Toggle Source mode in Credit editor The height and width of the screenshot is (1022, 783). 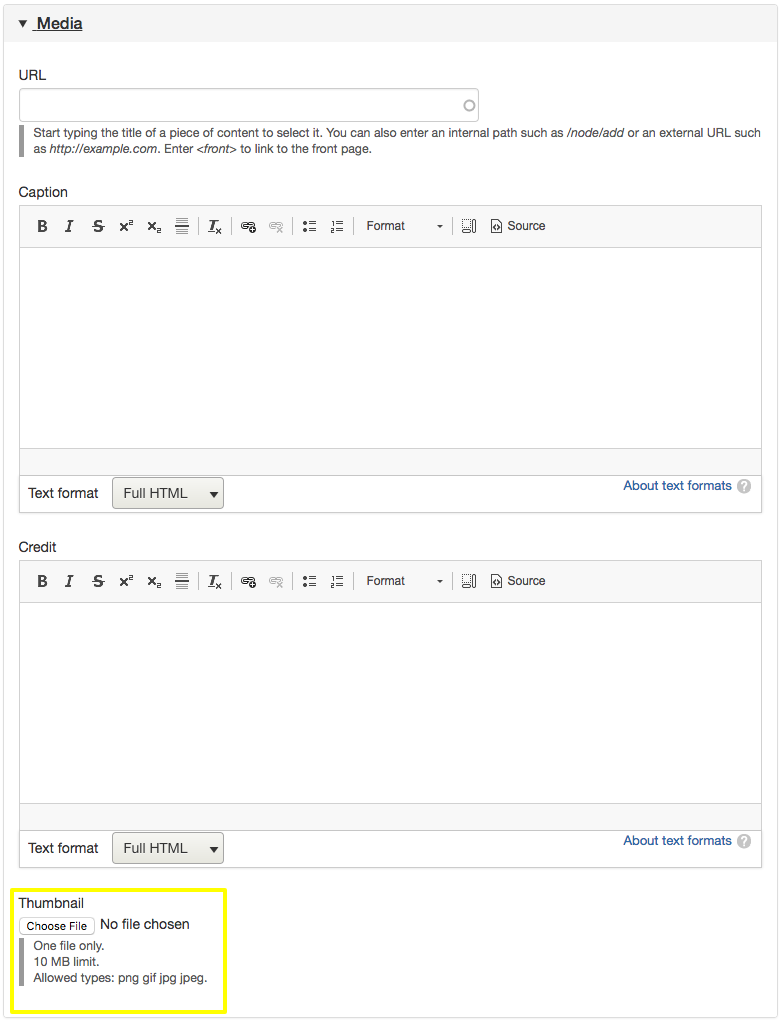coord(518,581)
